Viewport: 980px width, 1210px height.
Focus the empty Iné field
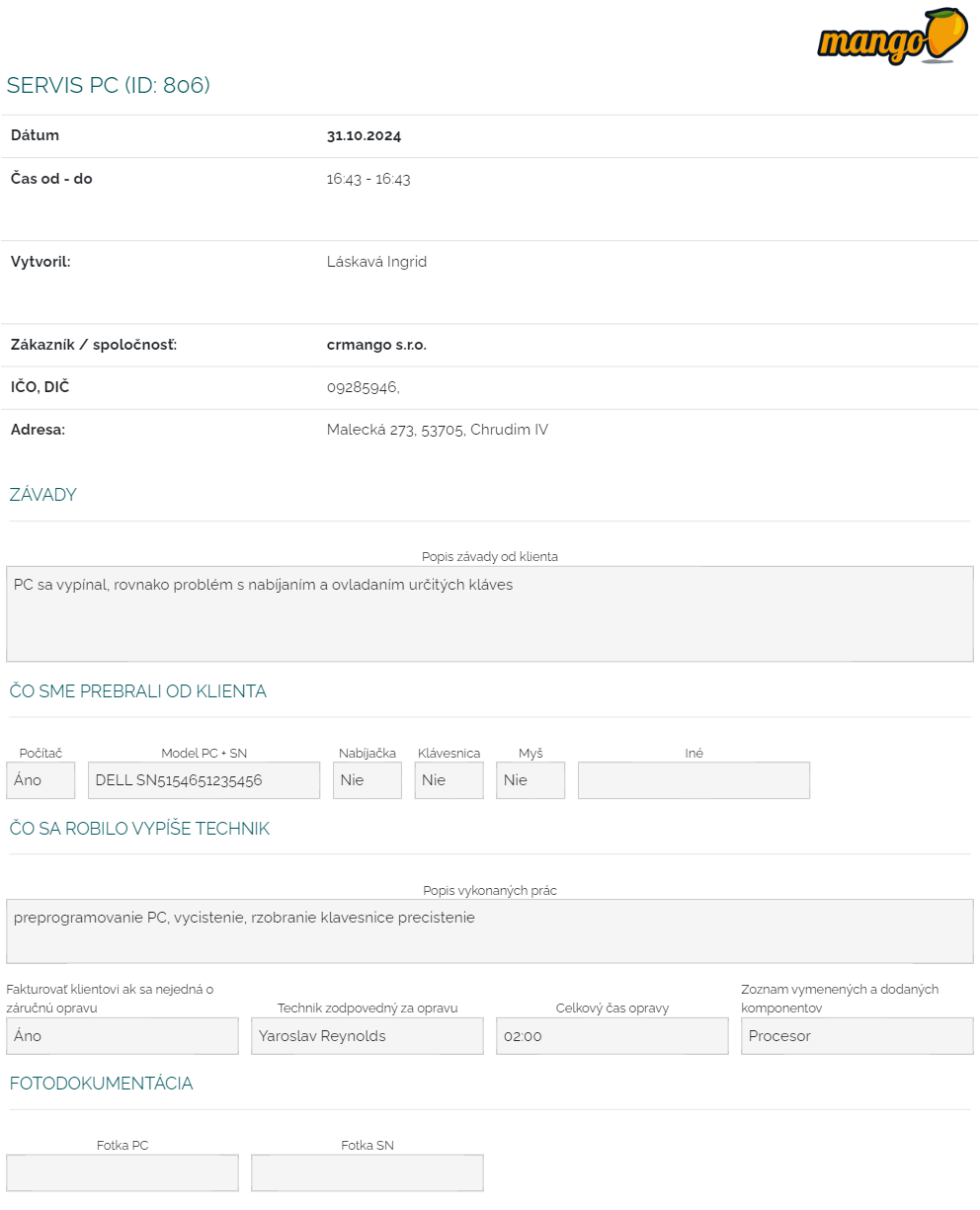tap(694, 780)
